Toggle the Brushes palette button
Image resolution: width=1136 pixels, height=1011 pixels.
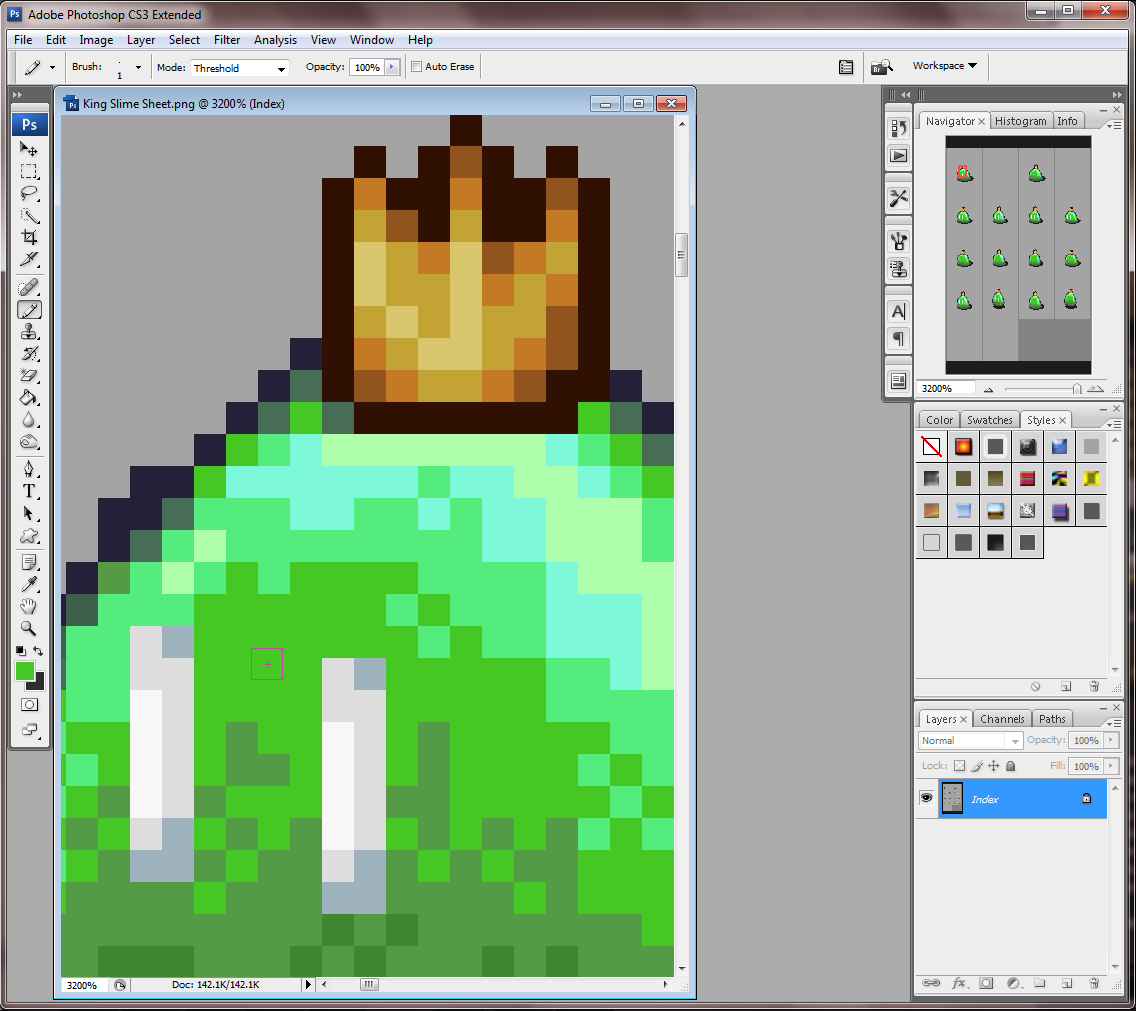coord(898,240)
